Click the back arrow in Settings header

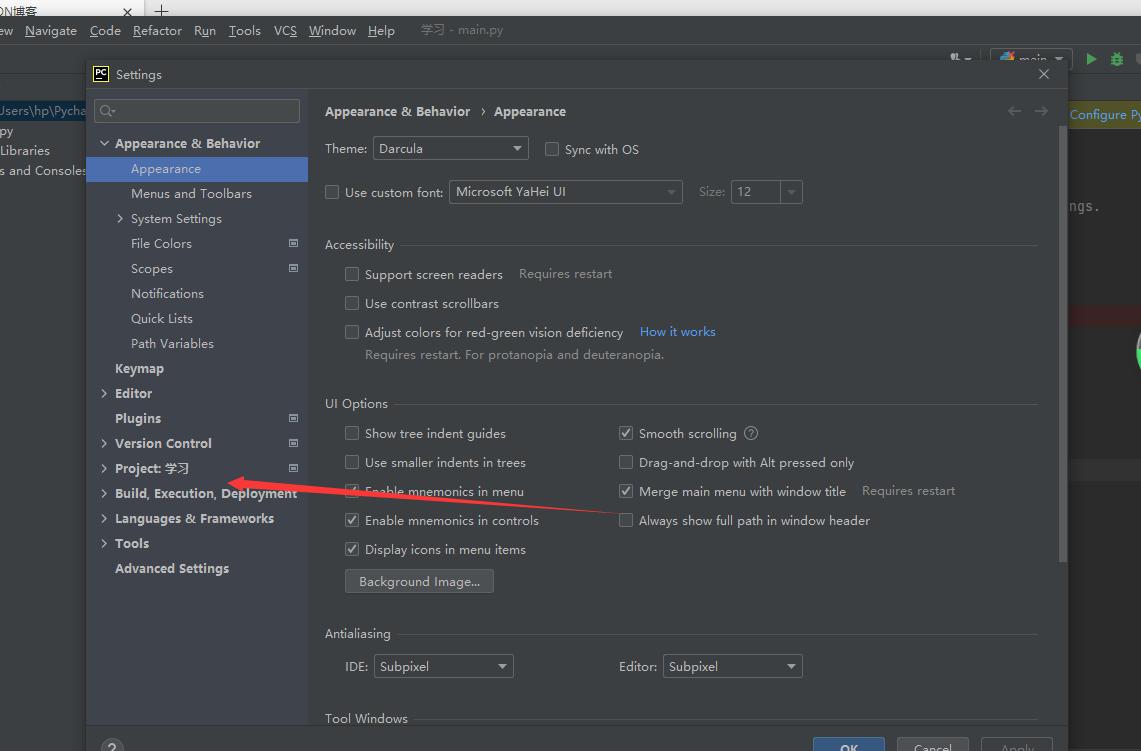[x=1015, y=111]
